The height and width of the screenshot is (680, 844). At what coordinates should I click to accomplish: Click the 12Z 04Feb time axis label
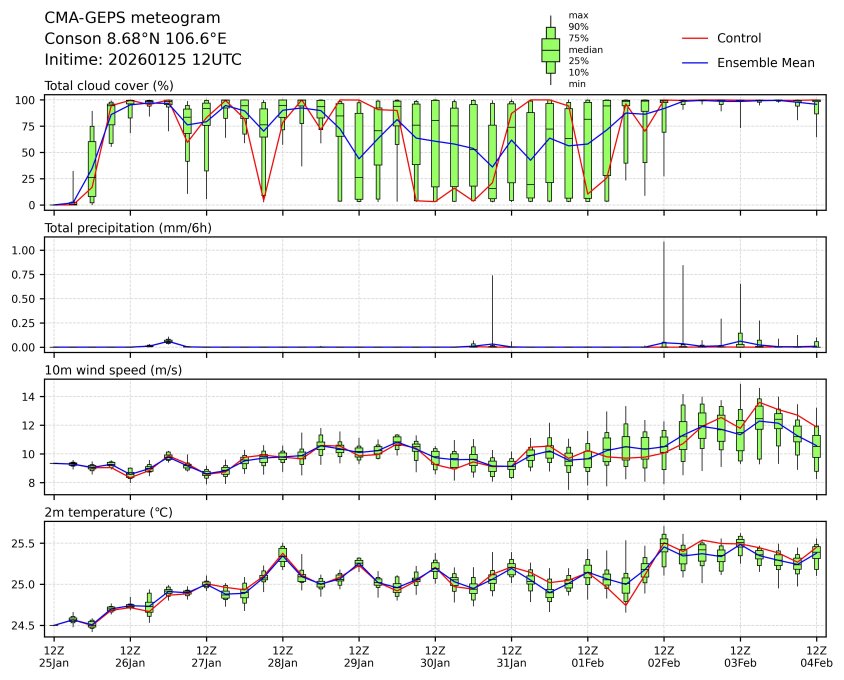click(816, 656)
